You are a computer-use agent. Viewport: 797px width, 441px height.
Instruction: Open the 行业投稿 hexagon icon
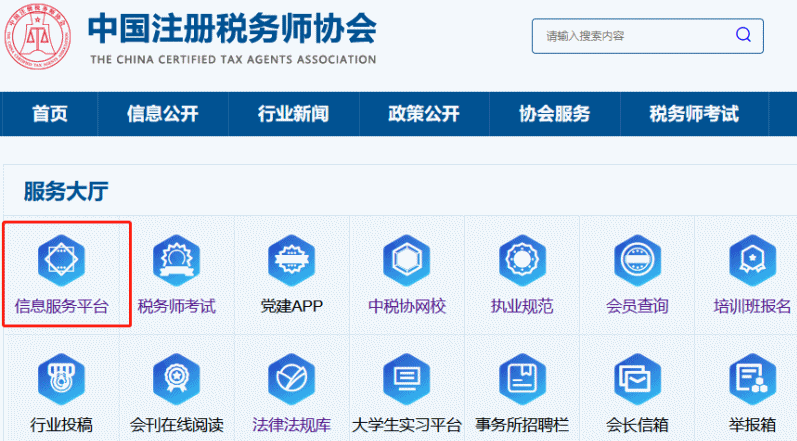62,379
